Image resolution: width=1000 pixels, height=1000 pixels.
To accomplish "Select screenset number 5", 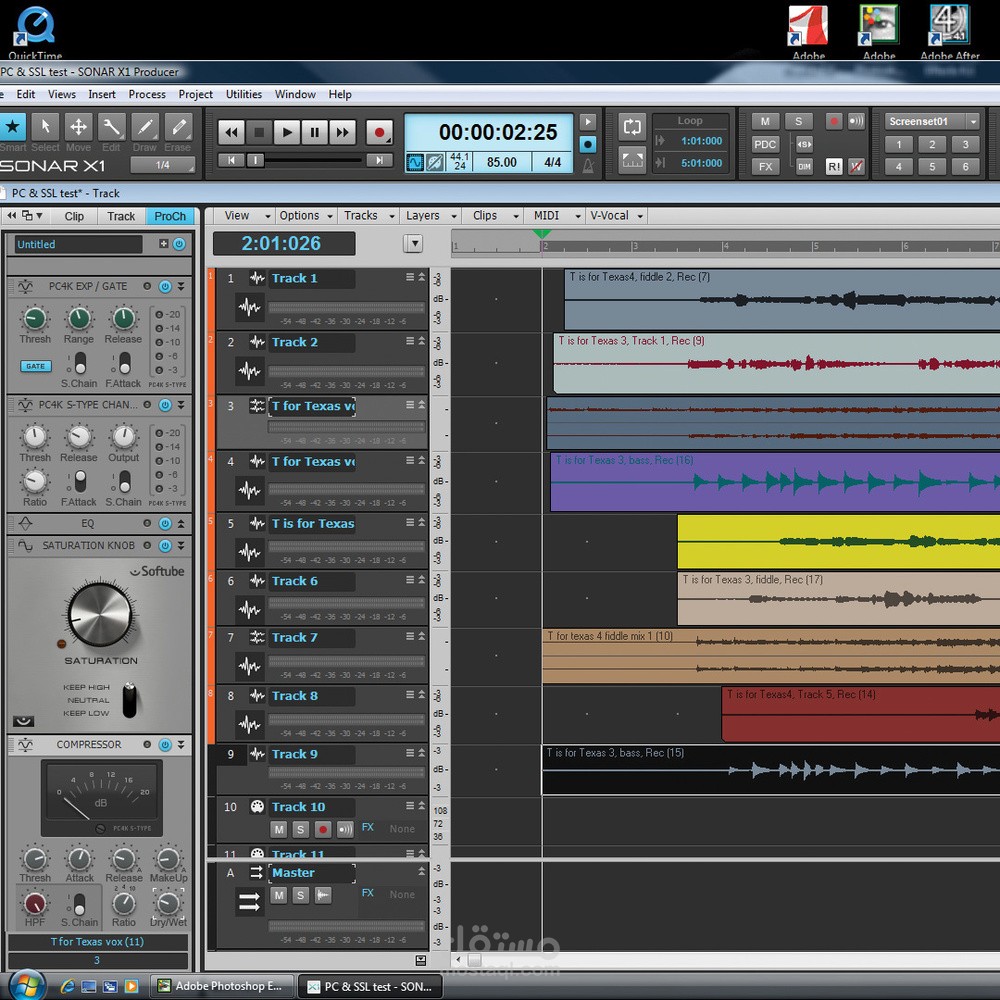I will point(932,166).
